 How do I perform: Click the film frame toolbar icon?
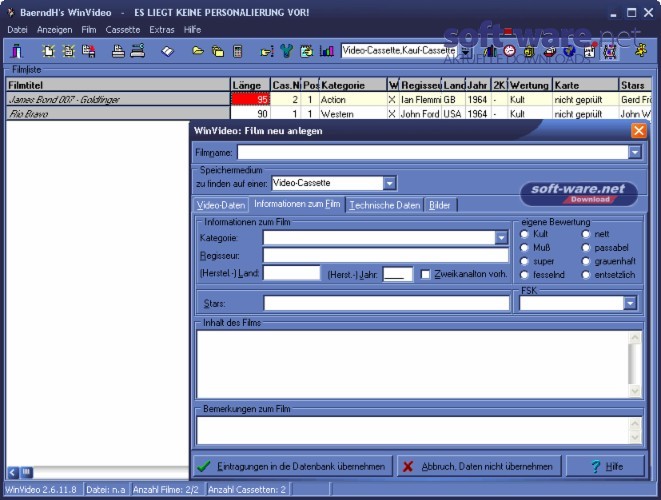click(x=609, y=52)
